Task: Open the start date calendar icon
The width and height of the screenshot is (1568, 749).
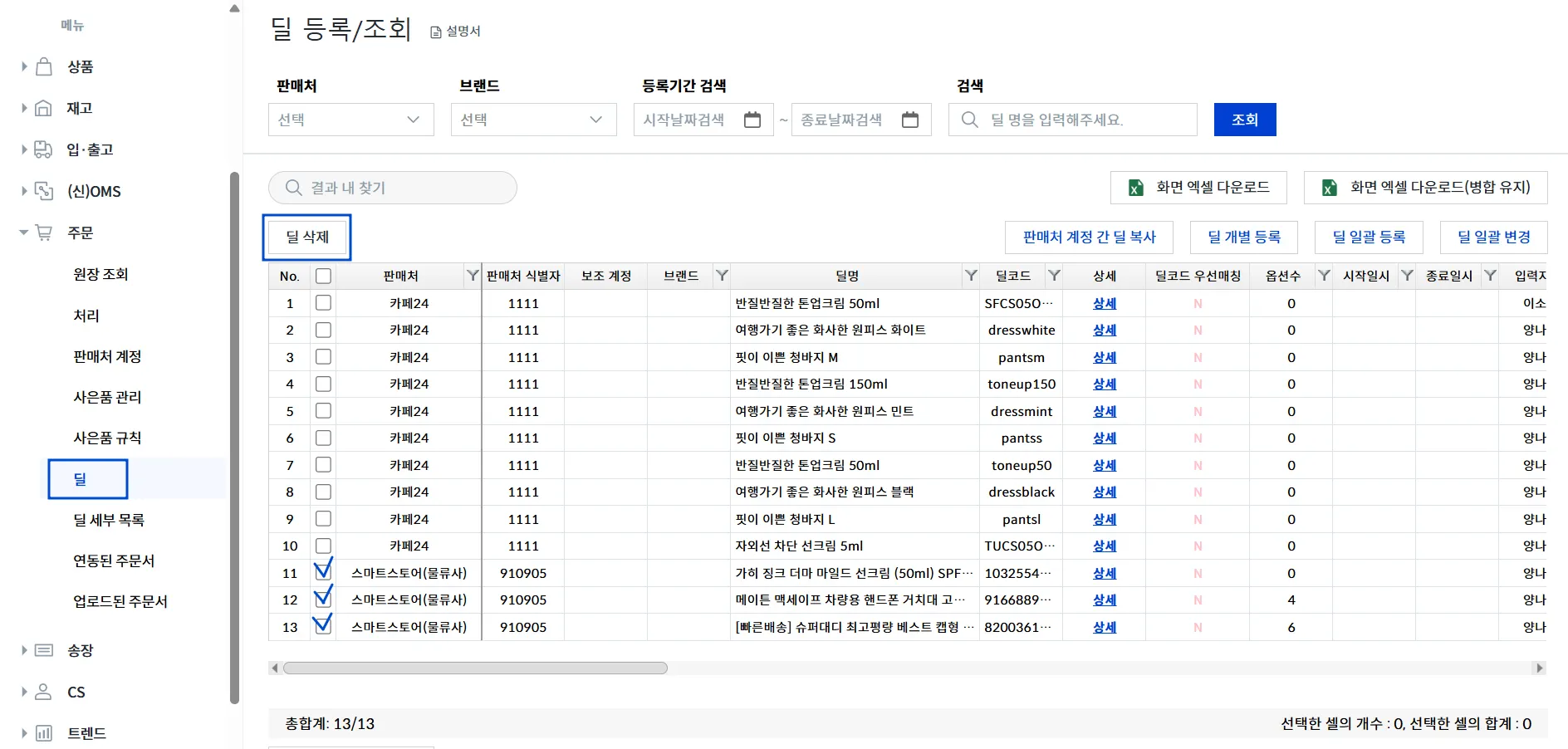Action: tap(752, 120)
